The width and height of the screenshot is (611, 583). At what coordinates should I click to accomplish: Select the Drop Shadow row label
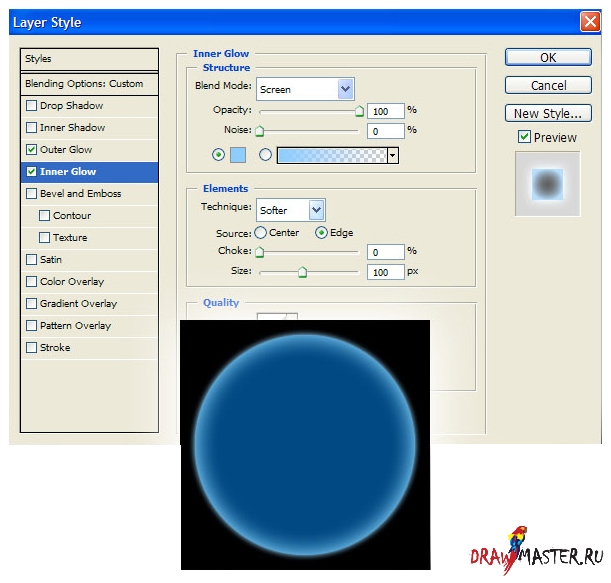point(71,106)
